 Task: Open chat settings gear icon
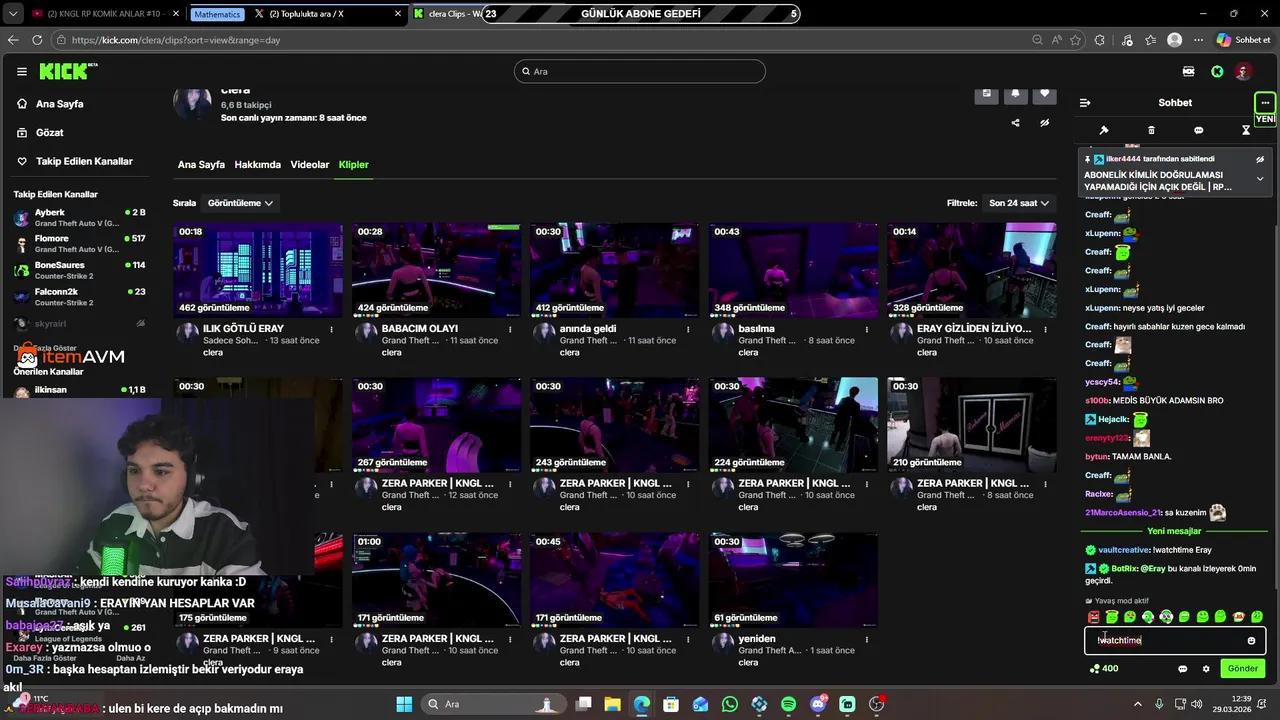tap(1206, 669)
